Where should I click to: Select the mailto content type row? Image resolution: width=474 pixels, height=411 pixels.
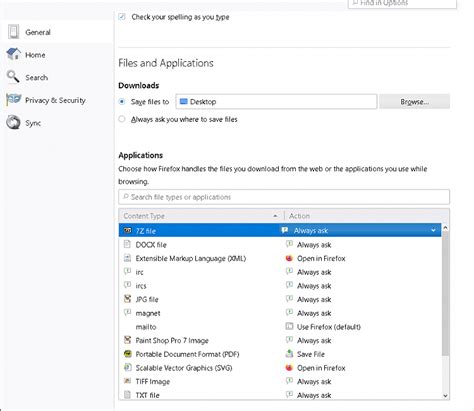point(280,327)
